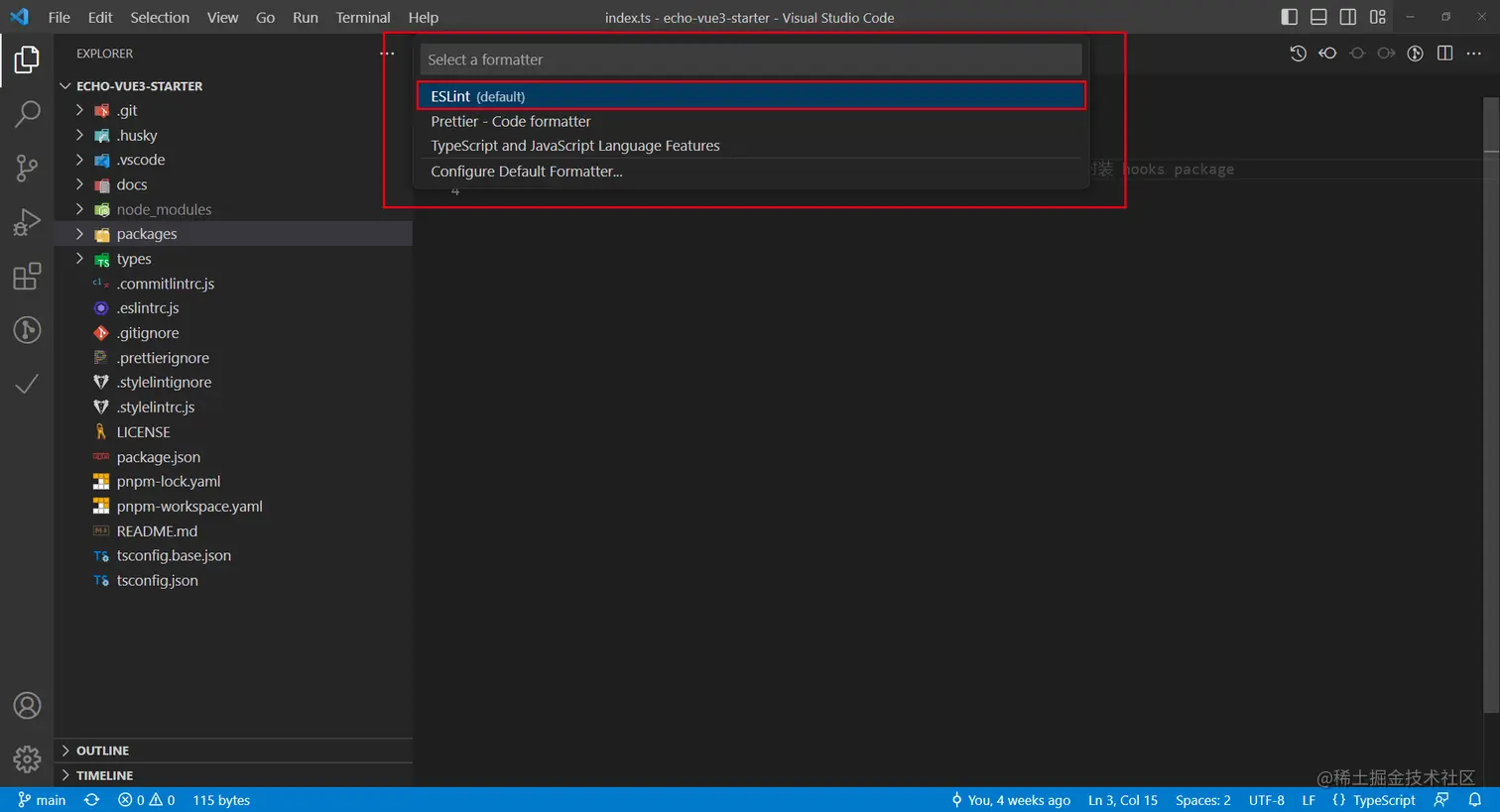Click 115 bytes in the status bar
Viewport: 1500px width, 812px height.
[221, 800]
